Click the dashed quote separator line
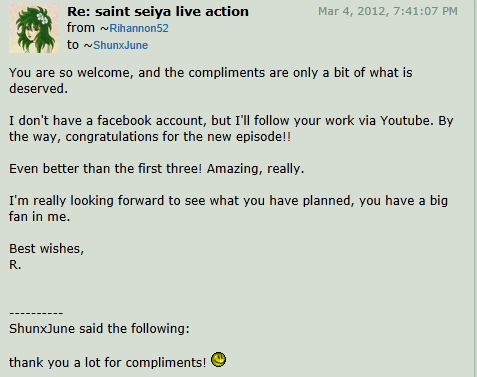The height and width of the screenshot is (377, 477). coord(36,313)
